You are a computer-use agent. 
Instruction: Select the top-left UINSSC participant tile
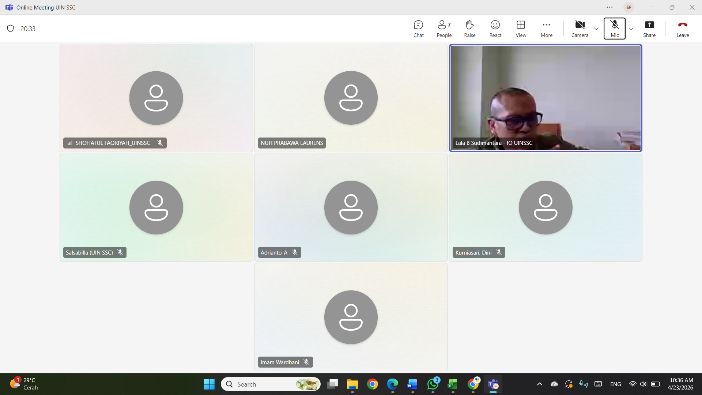(156, 98)
